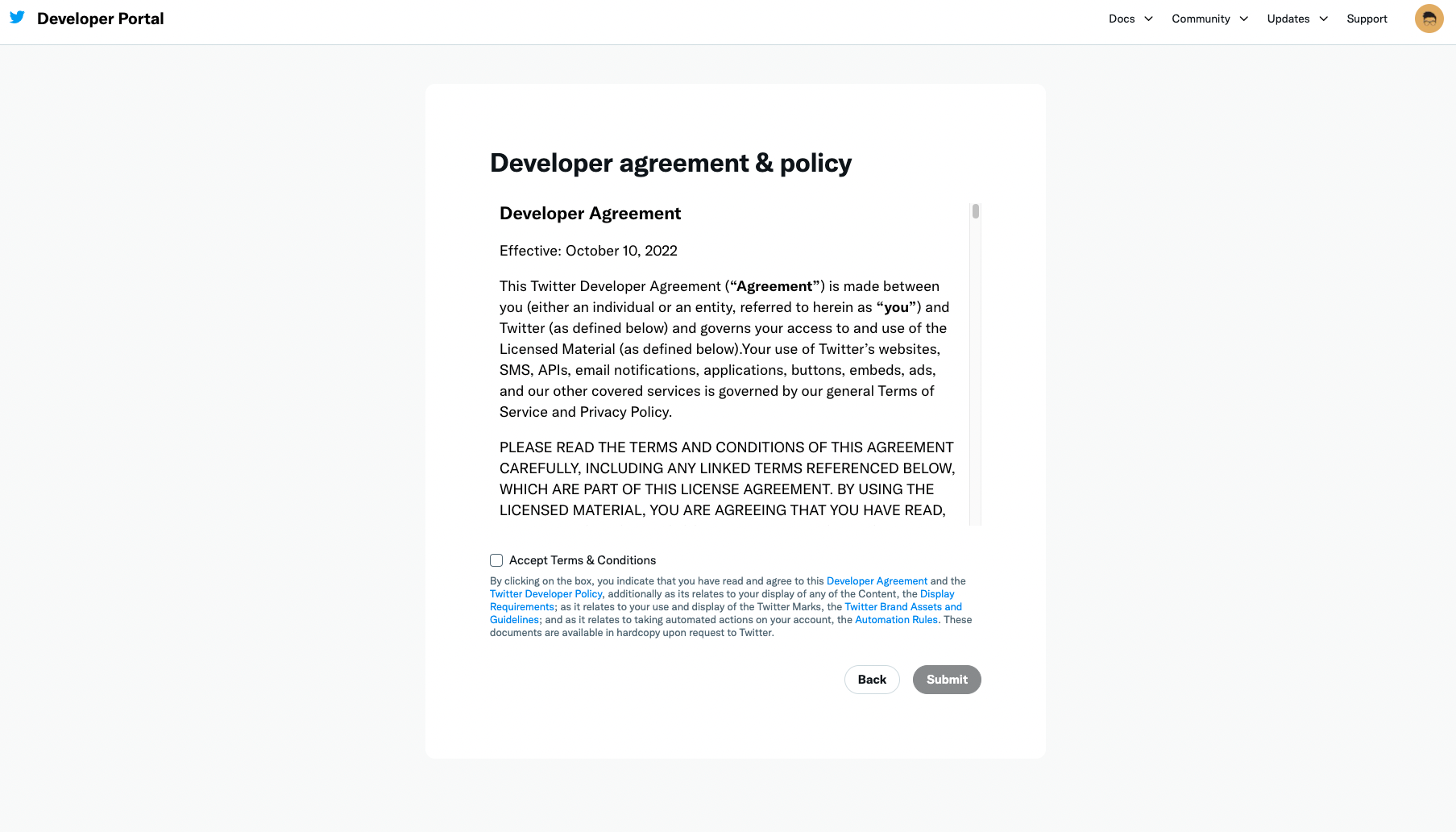This screenshot has height=832, width=1456.
Task: Open the Automation Rules link
Action: 896,620
